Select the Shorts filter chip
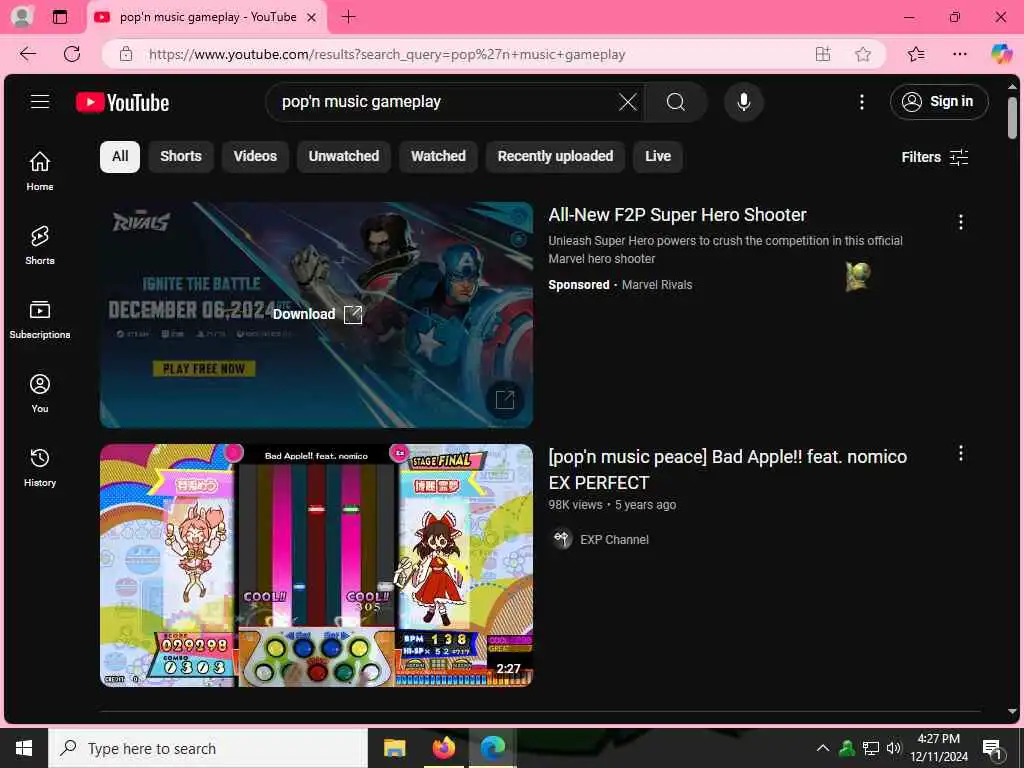Screen dimensions: 1024x768 coord(181,157)
